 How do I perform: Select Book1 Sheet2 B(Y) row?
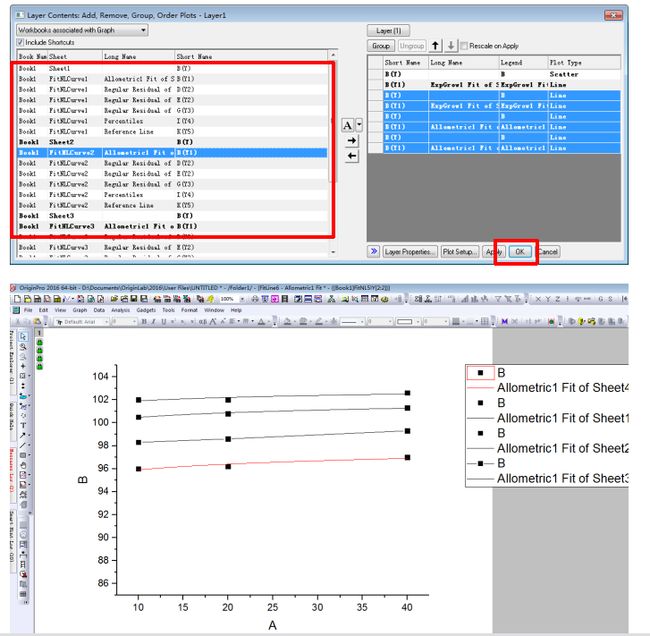(x=172, y=142)
